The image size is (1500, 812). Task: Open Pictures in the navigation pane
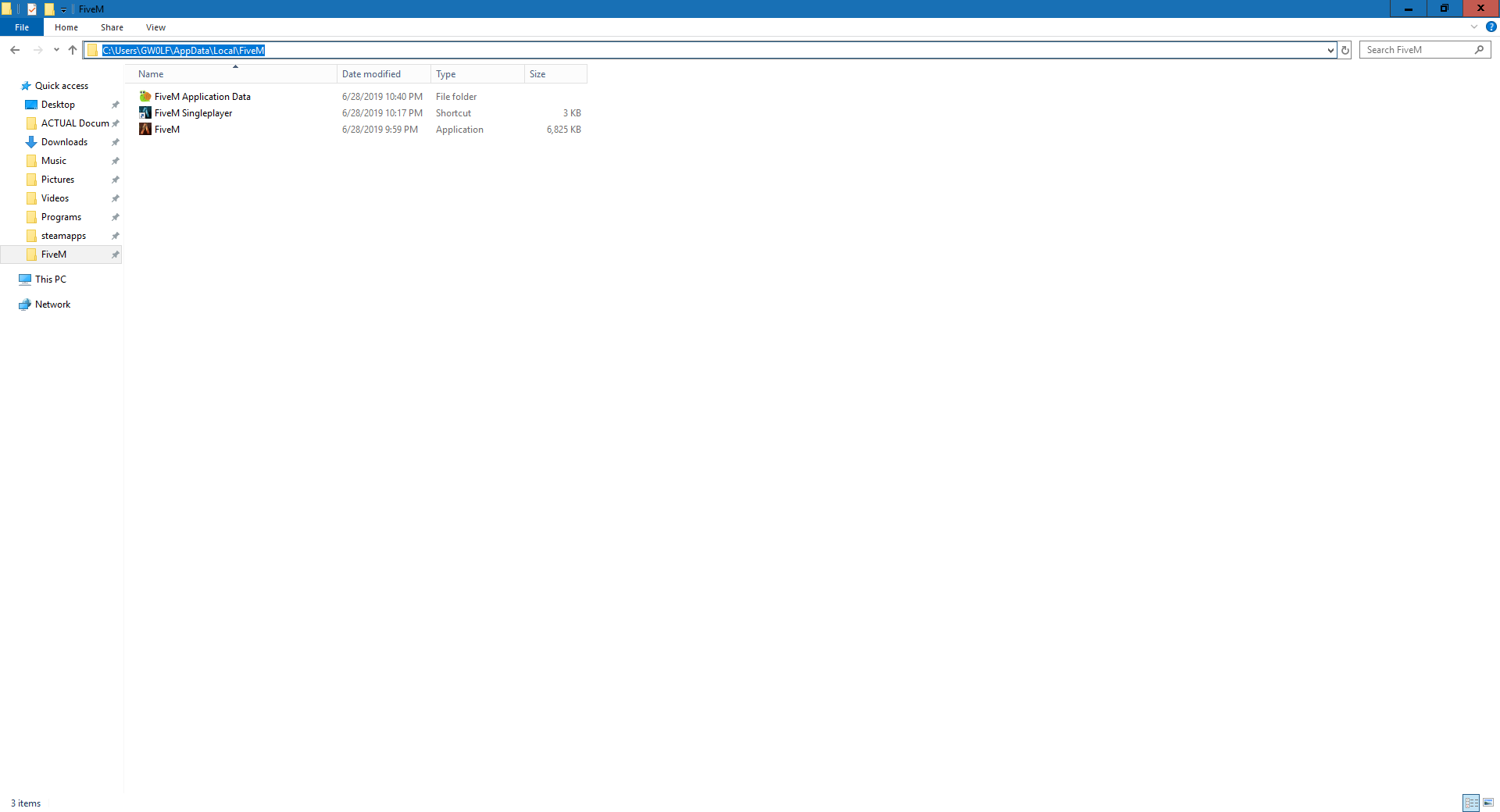58,180
